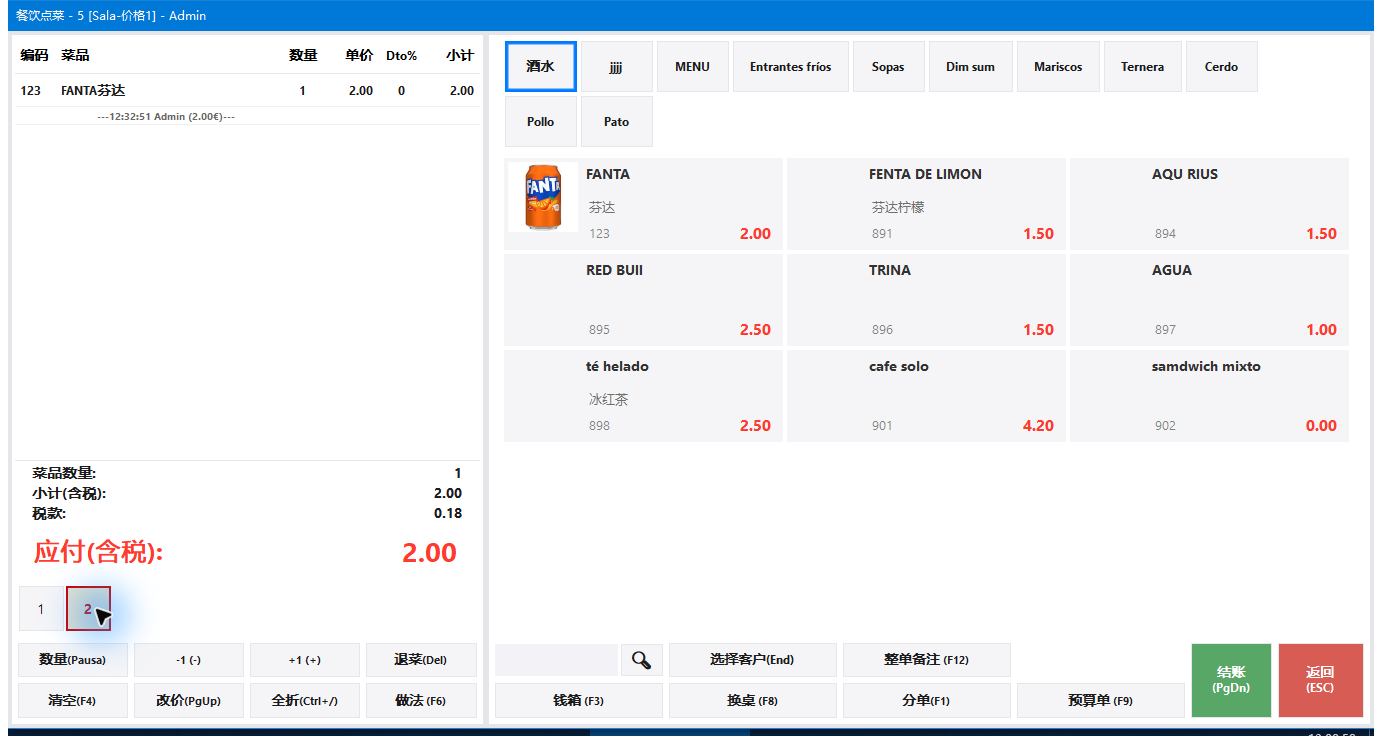Click the product search input field
Screen dimensions: 1382x736
pos(556,660)
